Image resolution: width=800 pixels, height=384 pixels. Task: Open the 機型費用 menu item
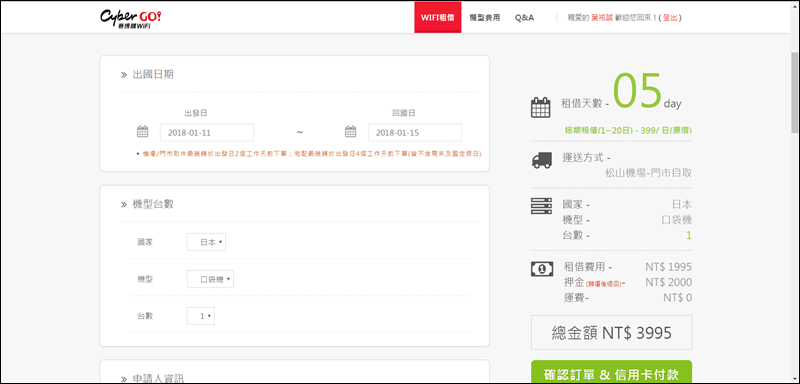coord(485,17)
